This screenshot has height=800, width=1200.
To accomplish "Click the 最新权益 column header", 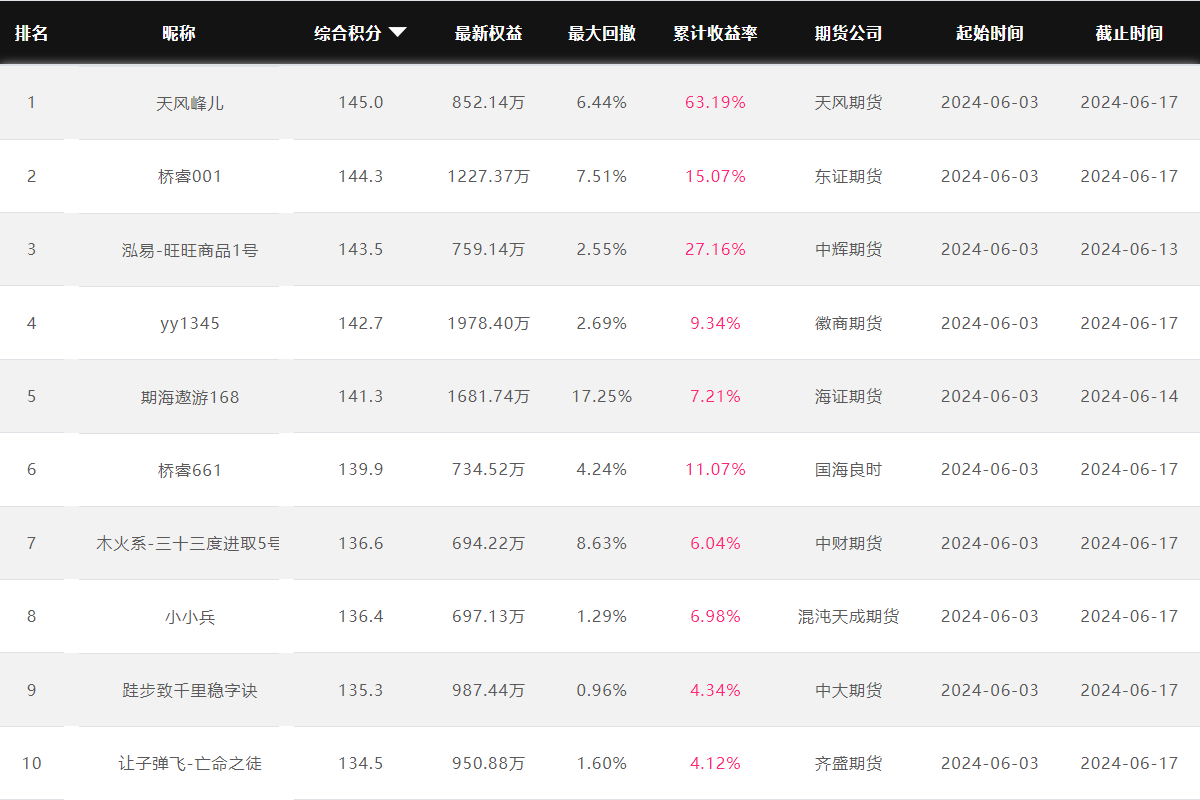I will (x=488, y=33).
